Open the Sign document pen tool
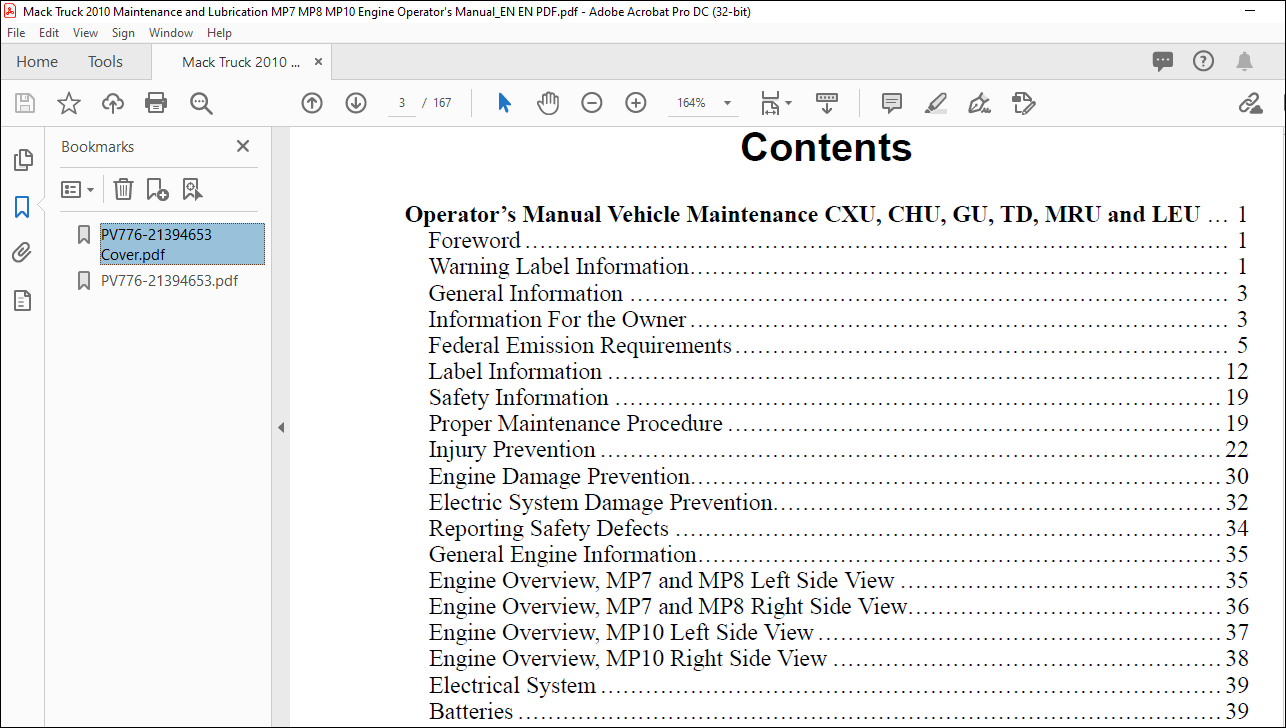The width and height of the screenshot is (1286, 728). [x=980, y=103]
